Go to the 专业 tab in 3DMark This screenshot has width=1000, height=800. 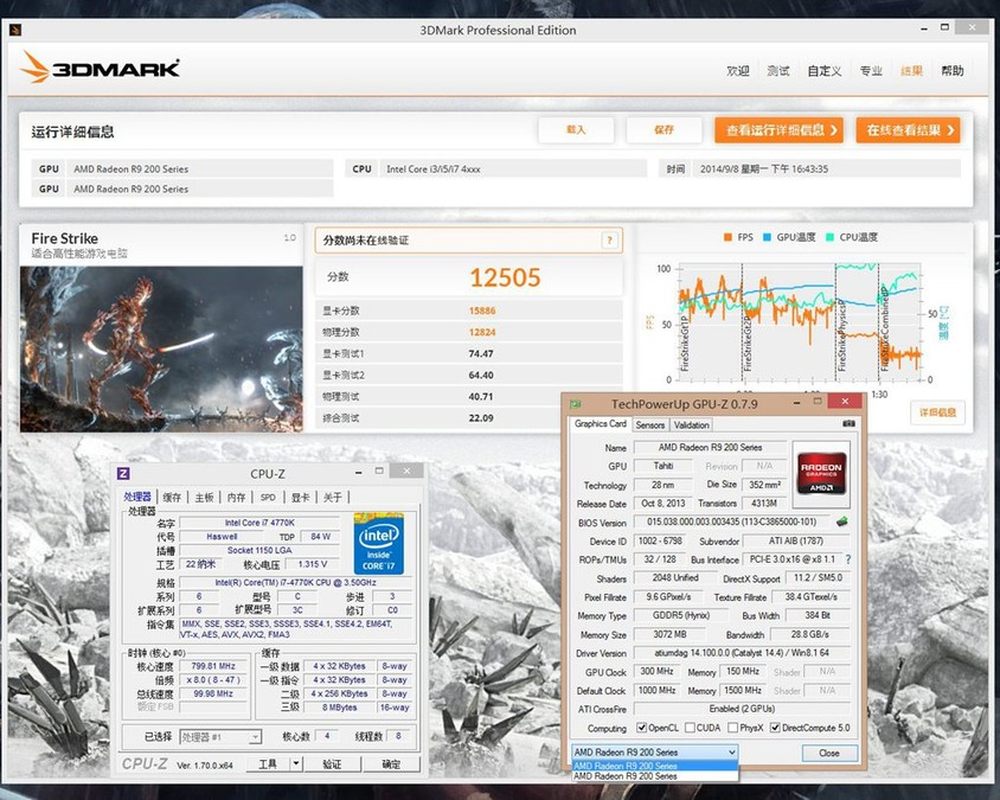pyautogui.click(x=871, y=71)
